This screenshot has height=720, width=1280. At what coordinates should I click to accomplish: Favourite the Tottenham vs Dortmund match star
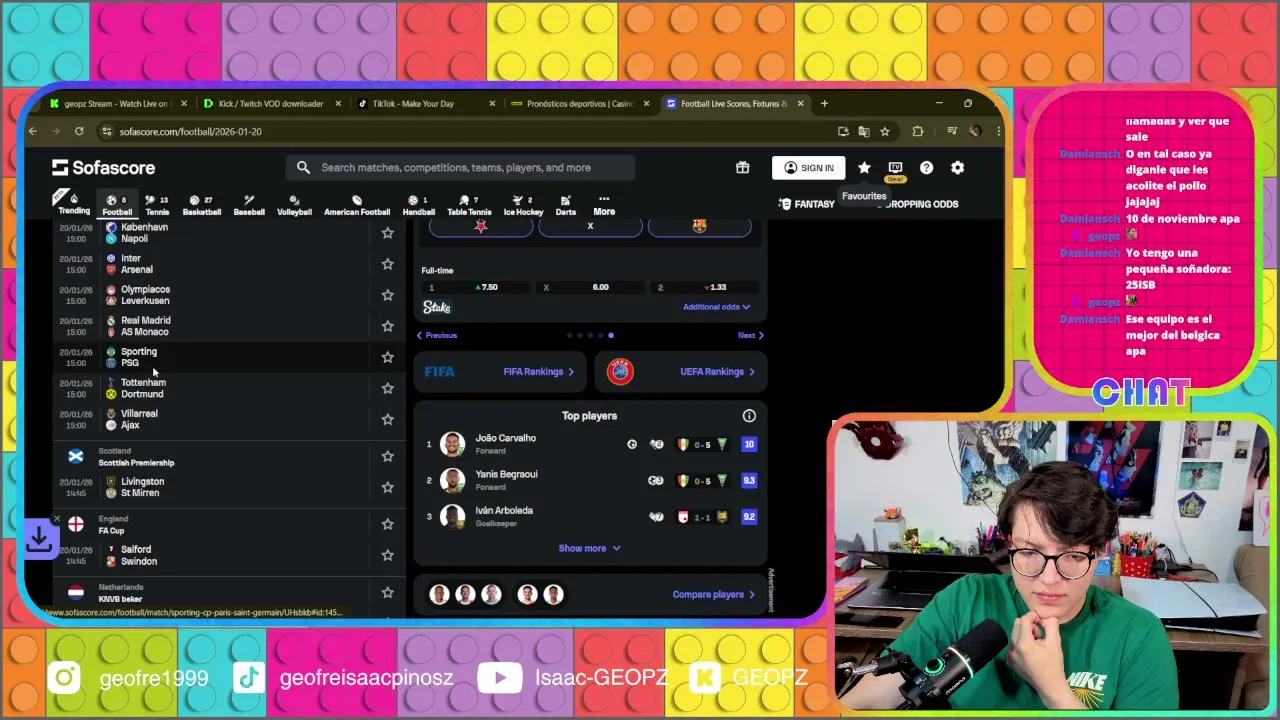click(387, 388)
